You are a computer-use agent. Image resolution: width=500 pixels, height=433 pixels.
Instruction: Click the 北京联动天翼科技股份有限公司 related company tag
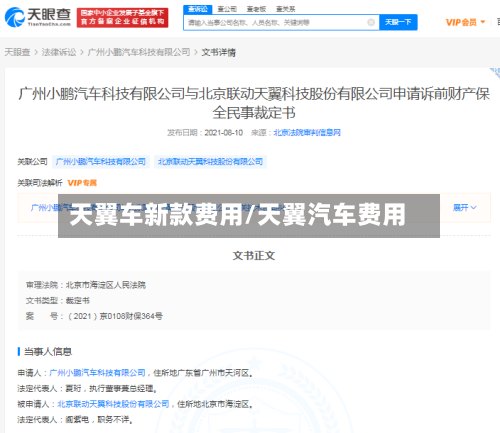pyautogui.click(x=210, y=162)
